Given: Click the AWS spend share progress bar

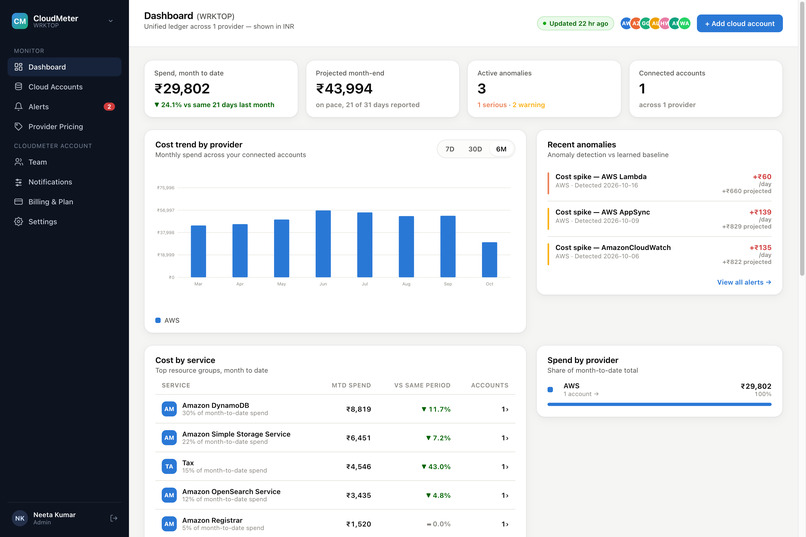Looking at the screenshot, I should [x=660, y=404].
